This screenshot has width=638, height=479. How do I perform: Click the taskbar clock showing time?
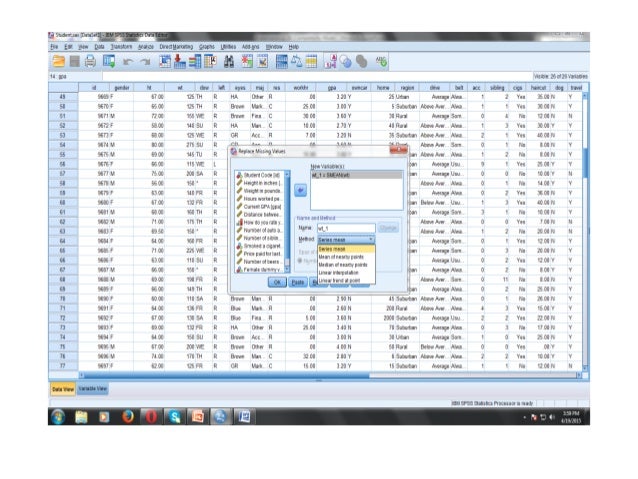571,417
